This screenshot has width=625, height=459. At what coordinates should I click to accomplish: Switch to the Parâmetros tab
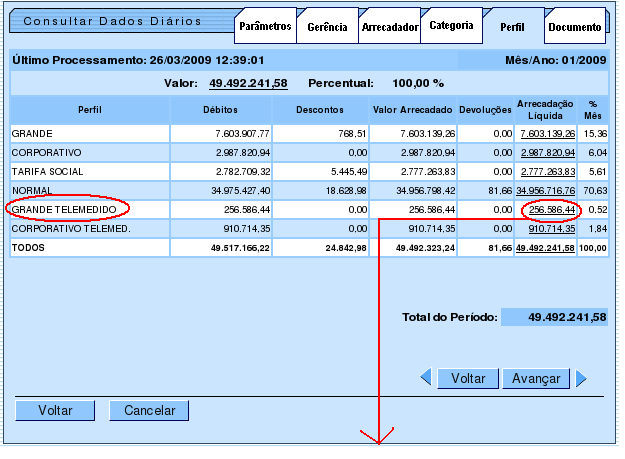pos(265,27)
